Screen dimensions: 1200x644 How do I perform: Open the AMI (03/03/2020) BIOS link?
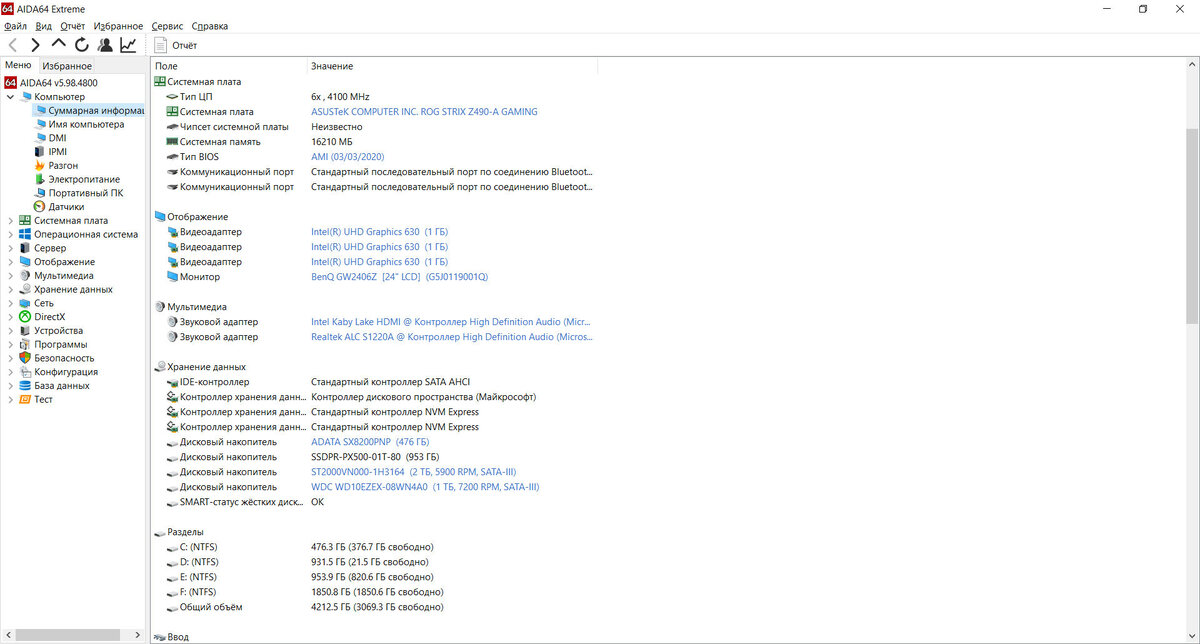[347, 157]
